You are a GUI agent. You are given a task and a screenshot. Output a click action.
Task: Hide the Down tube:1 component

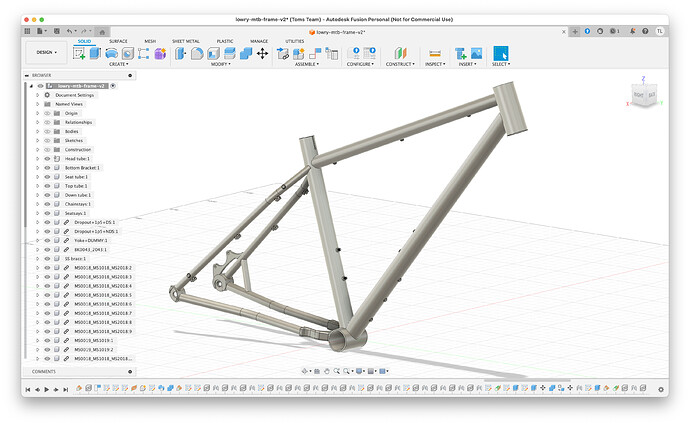coord(47,195)
